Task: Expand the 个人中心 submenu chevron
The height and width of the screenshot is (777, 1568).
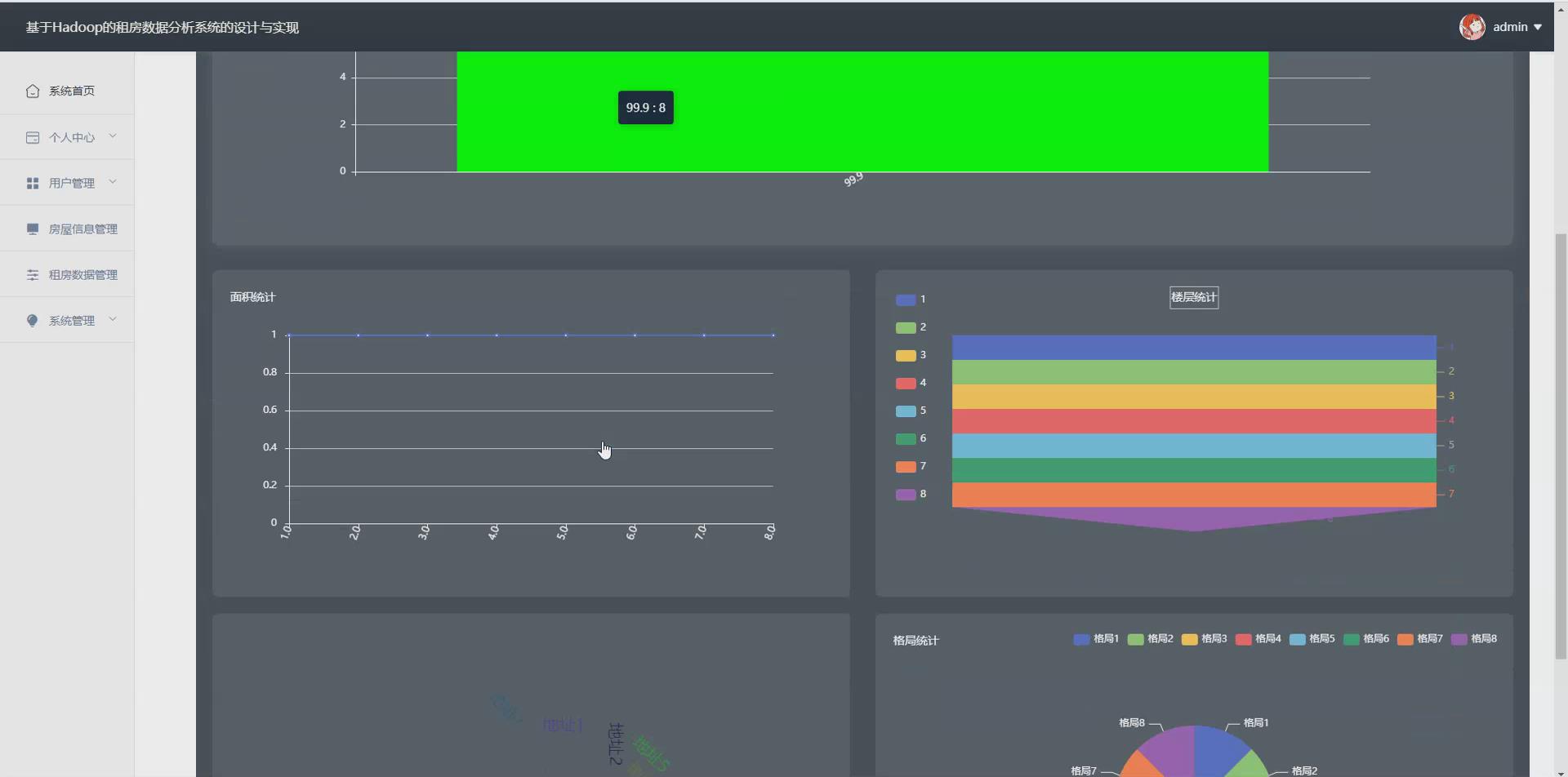Action: click(x=113, y=136)
